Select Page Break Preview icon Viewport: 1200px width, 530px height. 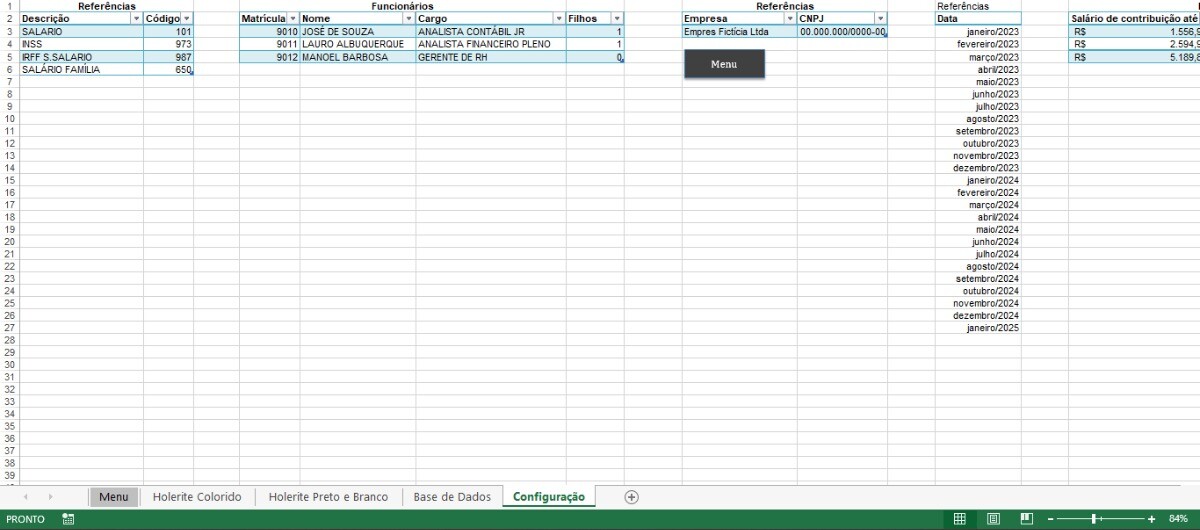coord(1027,519)
